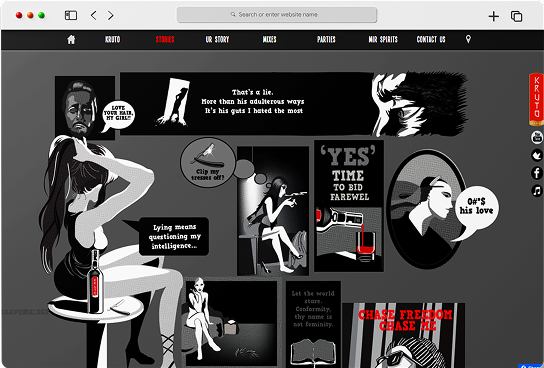Image resolution: width=544 pixels, height=368 pixels.
Task: Focus the Search or enter website name field
Action: click(277, 15)
